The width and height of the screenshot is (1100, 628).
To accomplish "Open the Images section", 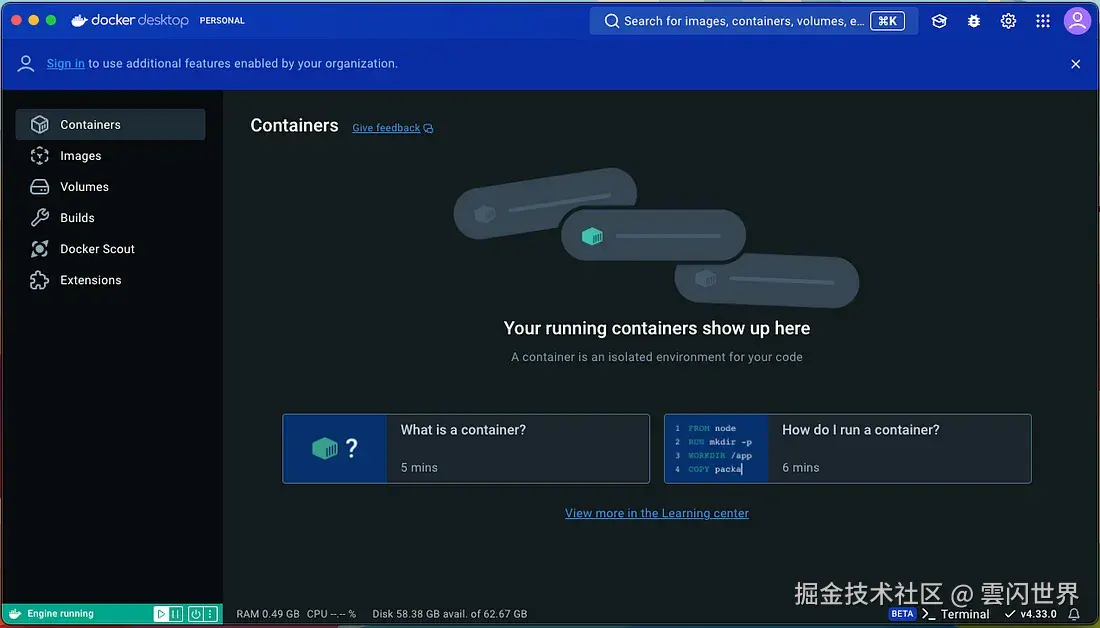I will 110,156.
